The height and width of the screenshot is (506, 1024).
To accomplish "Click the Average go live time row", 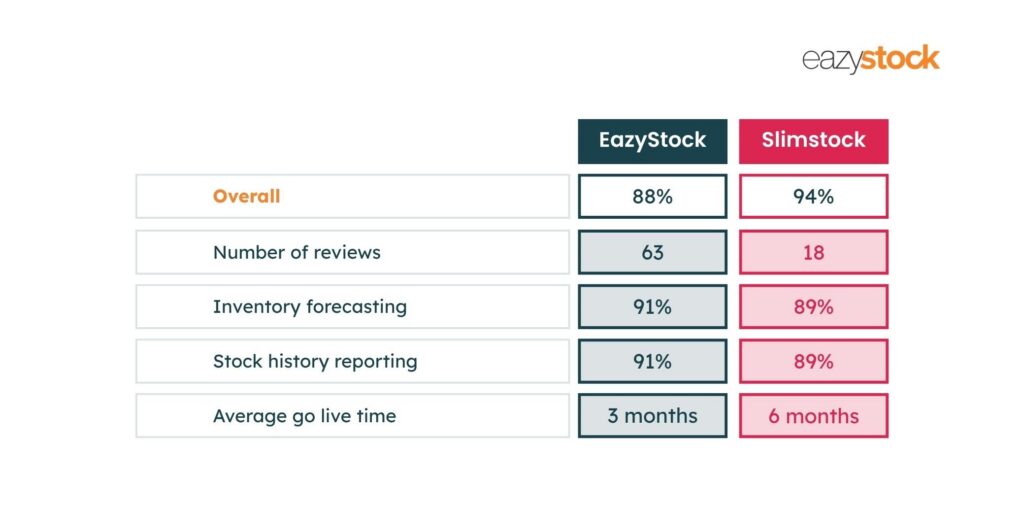I will [x=353, y=416].
